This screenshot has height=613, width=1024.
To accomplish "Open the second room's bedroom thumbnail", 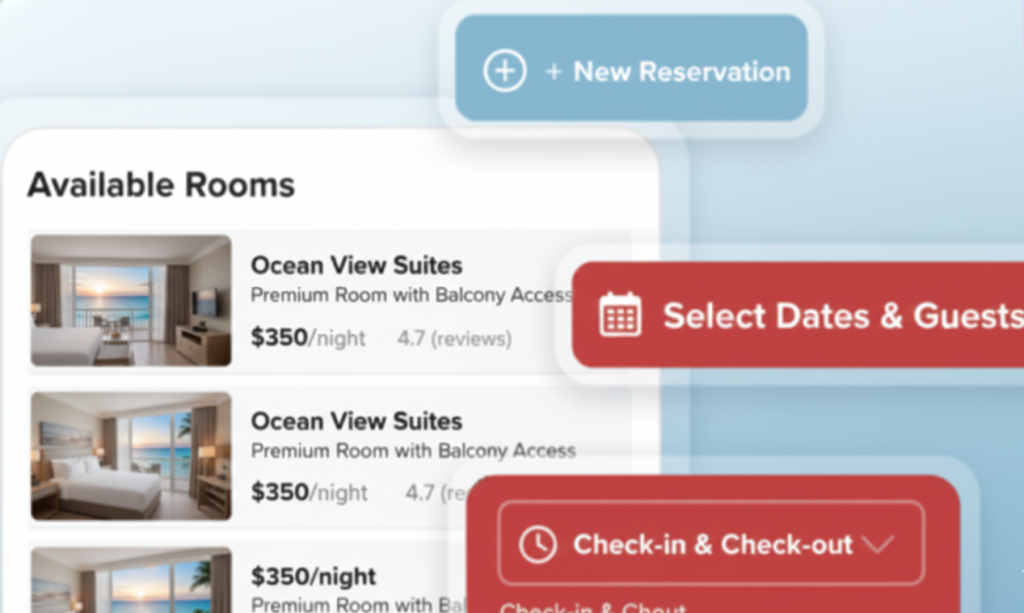I will click(x=131, y=455).
